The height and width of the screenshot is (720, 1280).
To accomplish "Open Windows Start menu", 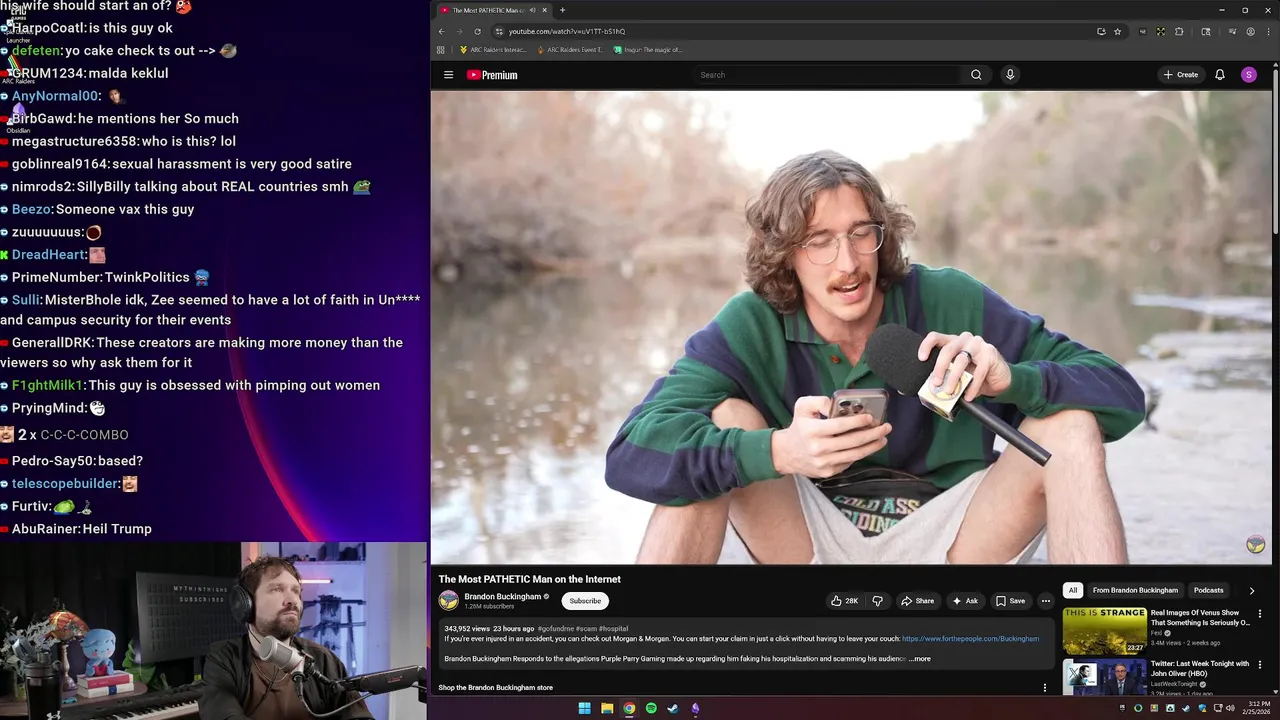I will tap(584, 709).
